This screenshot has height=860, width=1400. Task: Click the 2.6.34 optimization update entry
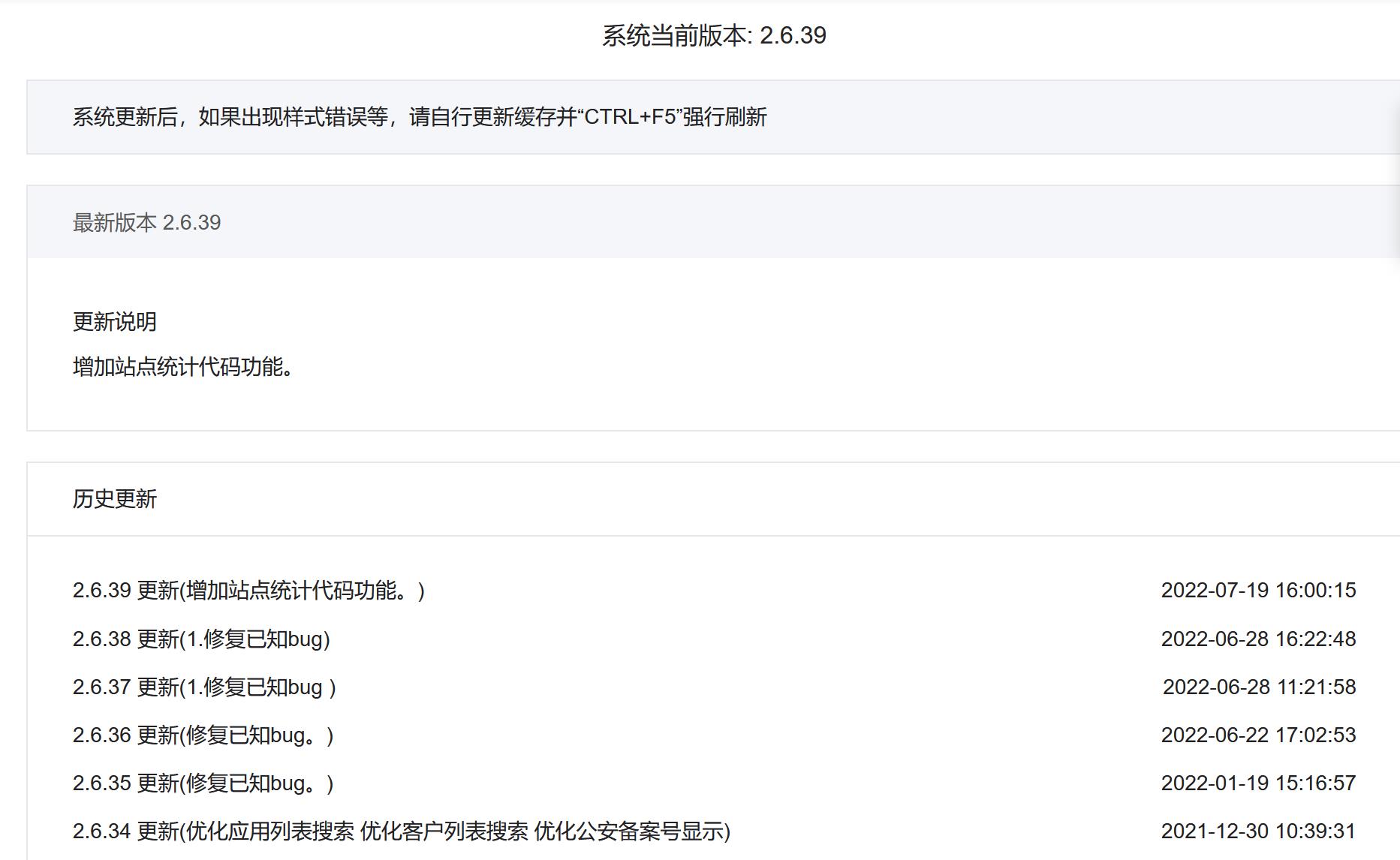(402, 831)
